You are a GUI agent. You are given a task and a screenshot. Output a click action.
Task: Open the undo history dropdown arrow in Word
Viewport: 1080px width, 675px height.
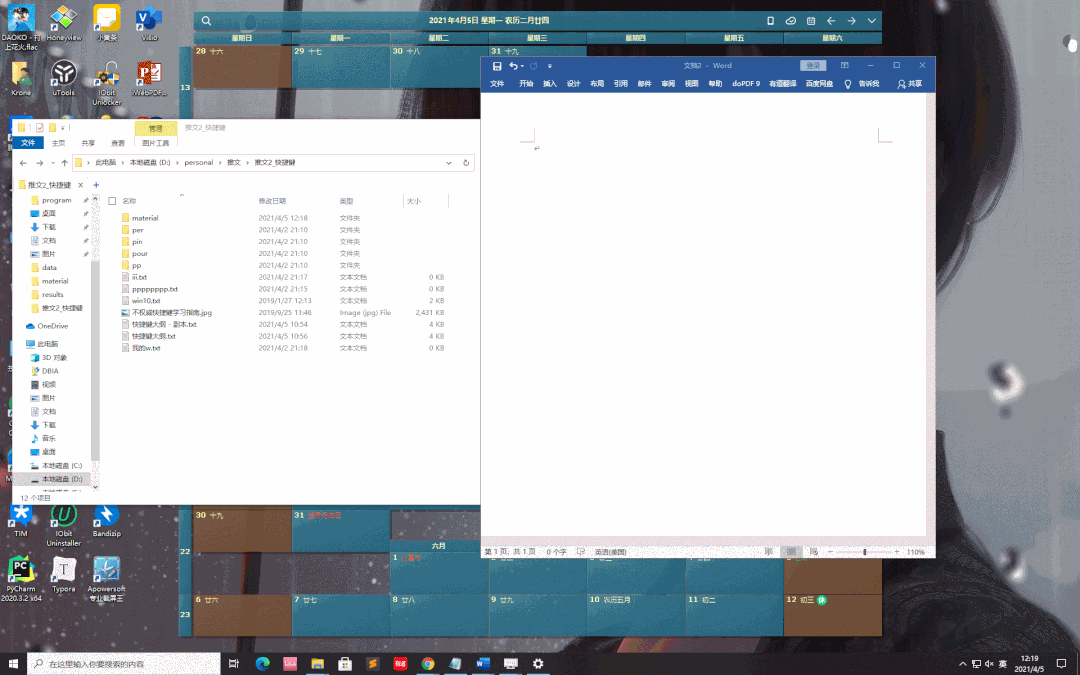522,66
